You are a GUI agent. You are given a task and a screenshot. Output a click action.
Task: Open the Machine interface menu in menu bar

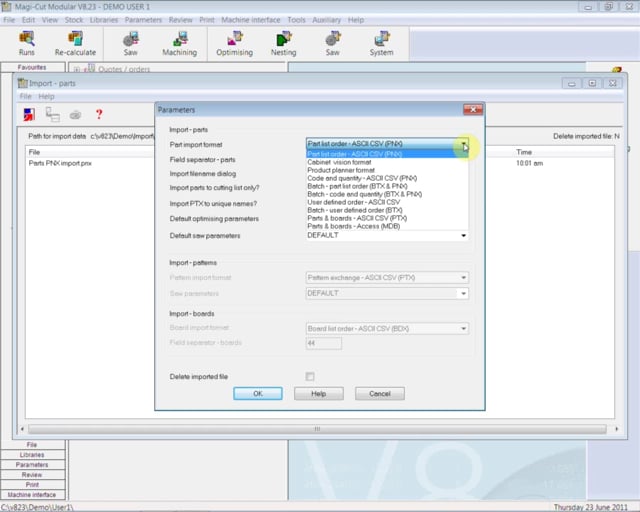click(251, 20)
